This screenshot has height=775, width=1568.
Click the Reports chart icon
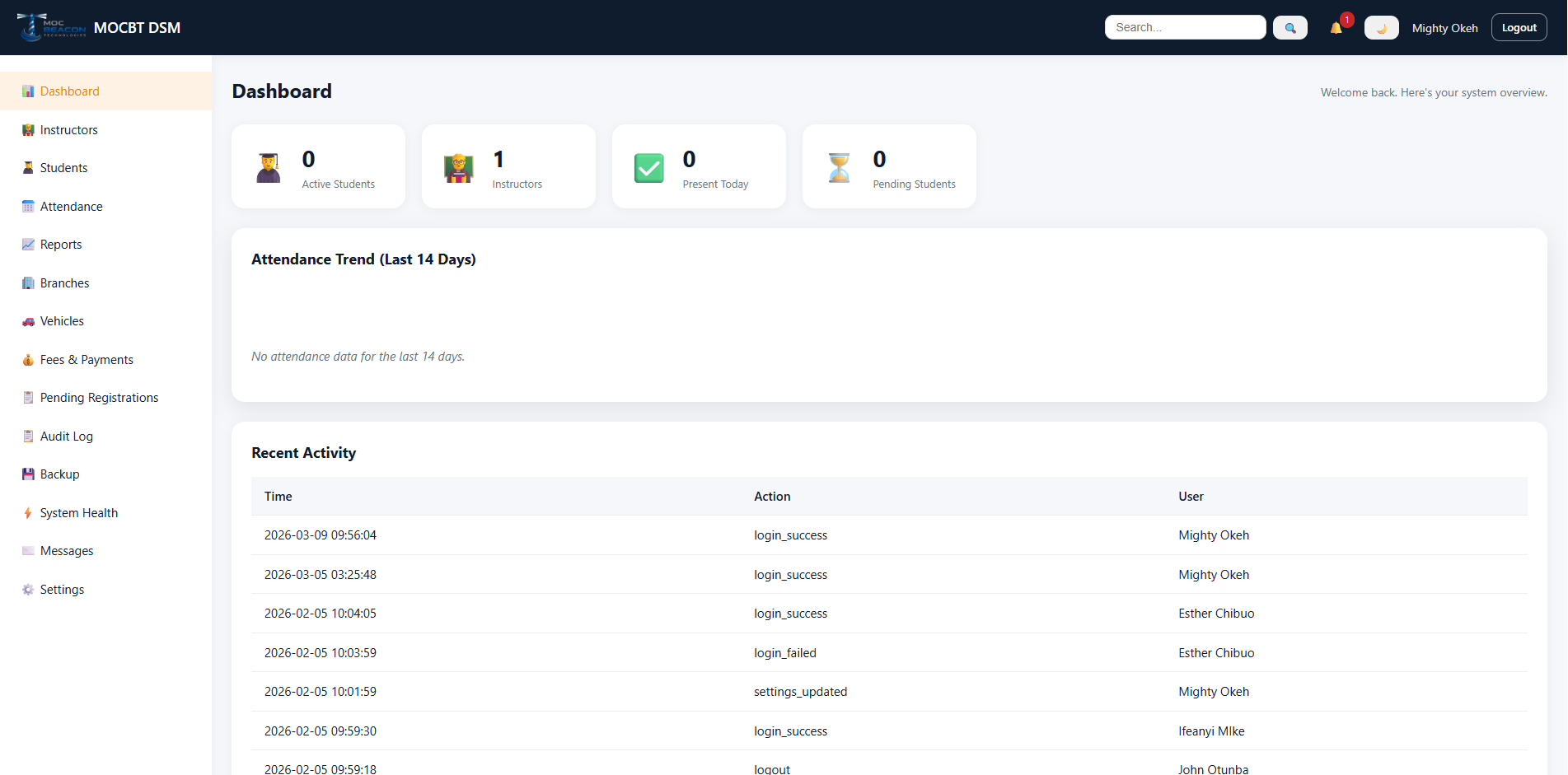tap(29, 244)
